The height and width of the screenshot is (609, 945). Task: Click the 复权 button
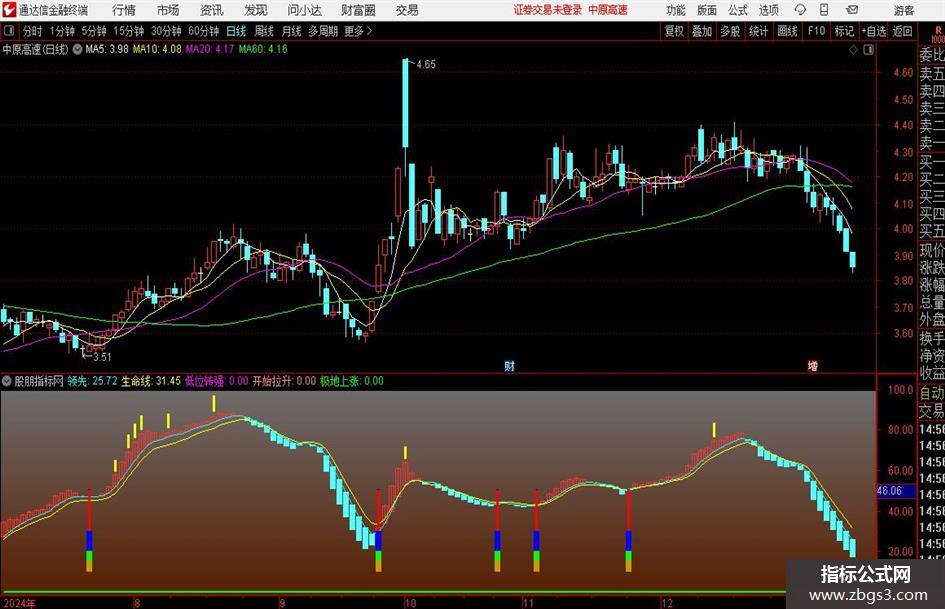[x=674, y=31]
